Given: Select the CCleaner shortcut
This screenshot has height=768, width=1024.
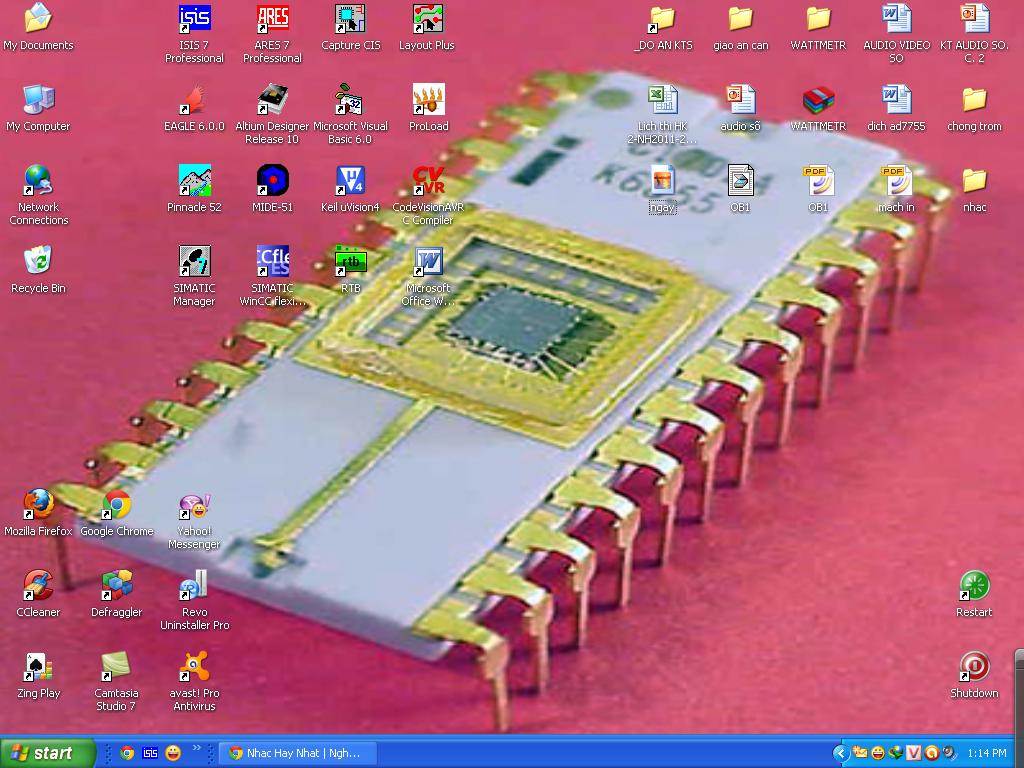Looking at the screenshot, I should tap(38, 585).
